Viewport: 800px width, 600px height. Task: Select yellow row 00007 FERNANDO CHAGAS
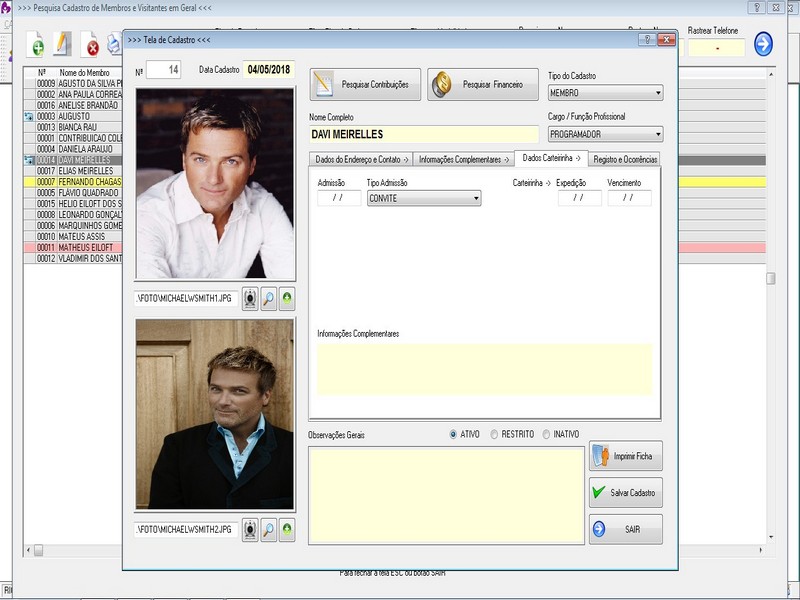pos(73,182)
